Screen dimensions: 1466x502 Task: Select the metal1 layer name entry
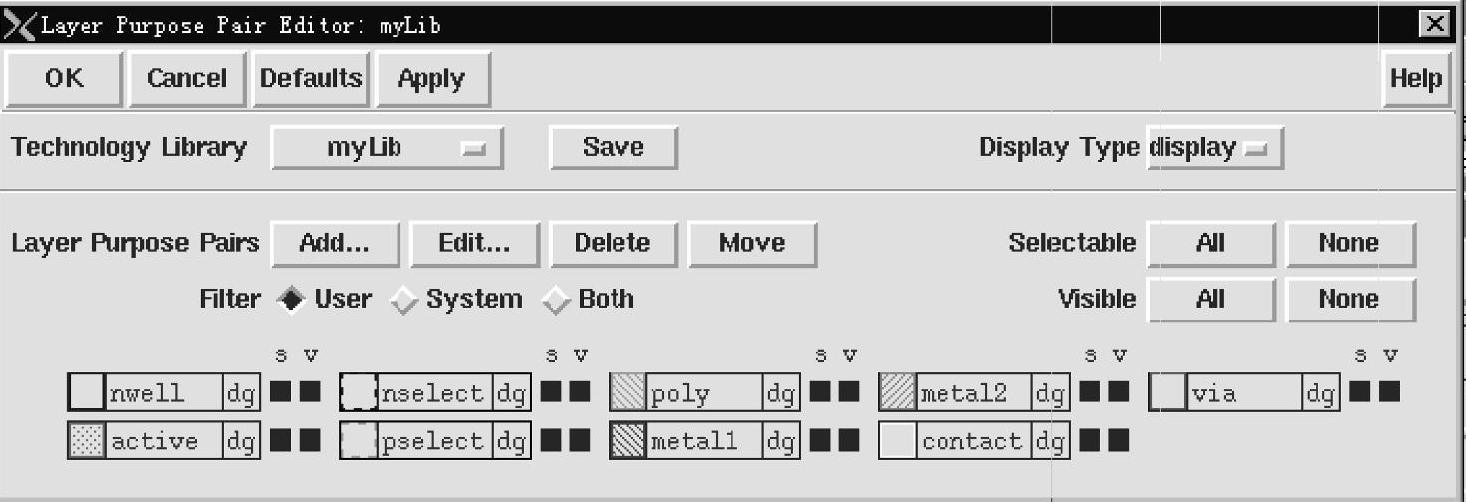point(704,441)
